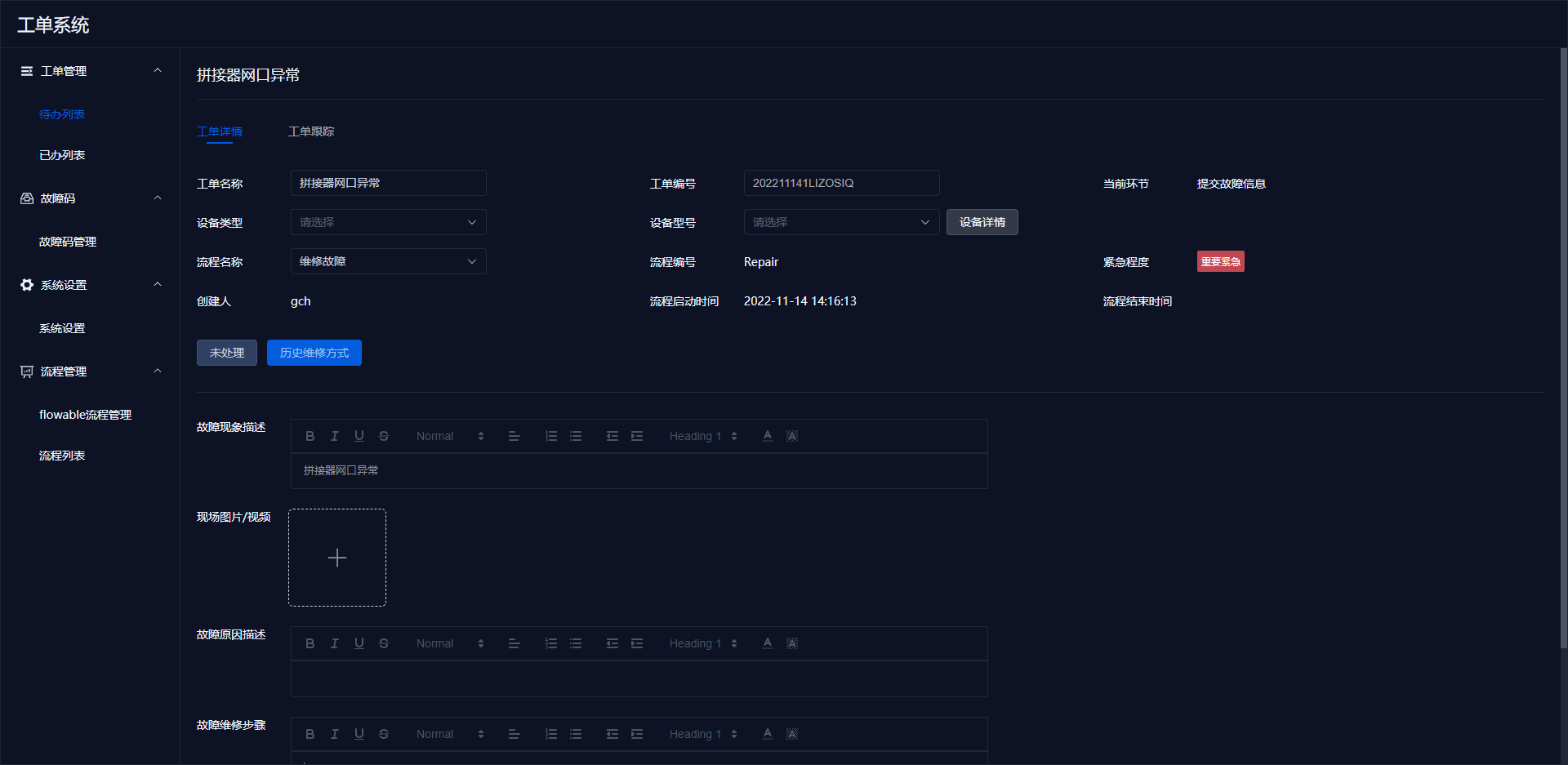1568x765 pixels.
Task: Open font color picker in 故障现象描述 editor
Action: 768,436
